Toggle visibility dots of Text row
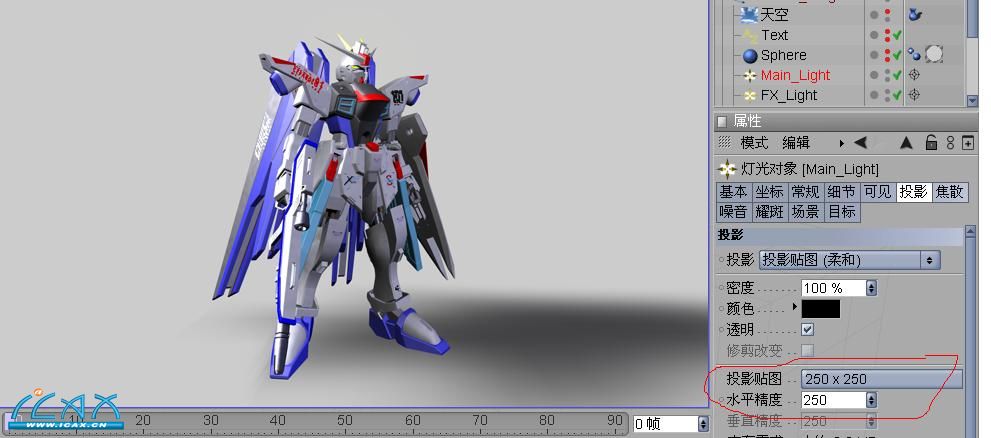991x438 pixels. pos(887,35)
